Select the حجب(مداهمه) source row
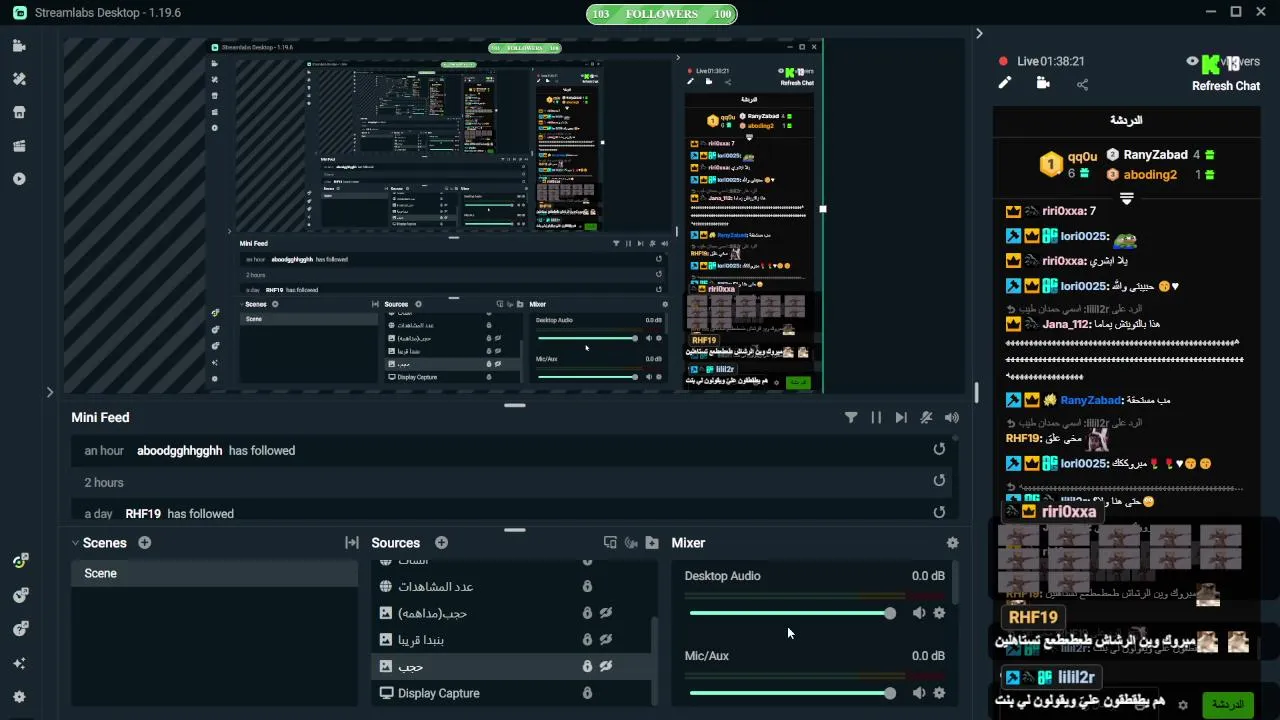The image size is (1280, 720). coord(511,613)
